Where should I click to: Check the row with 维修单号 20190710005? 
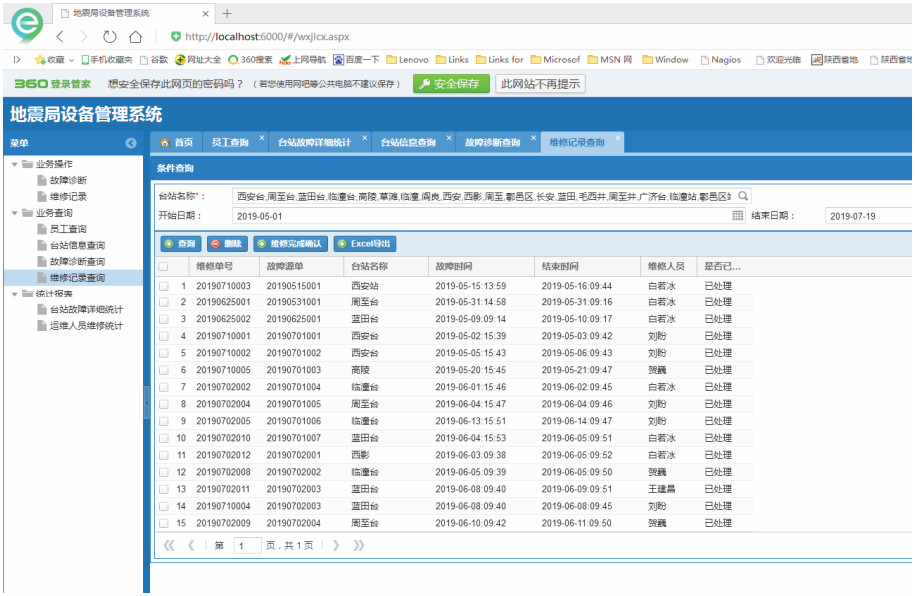click(x=164, y=370)
